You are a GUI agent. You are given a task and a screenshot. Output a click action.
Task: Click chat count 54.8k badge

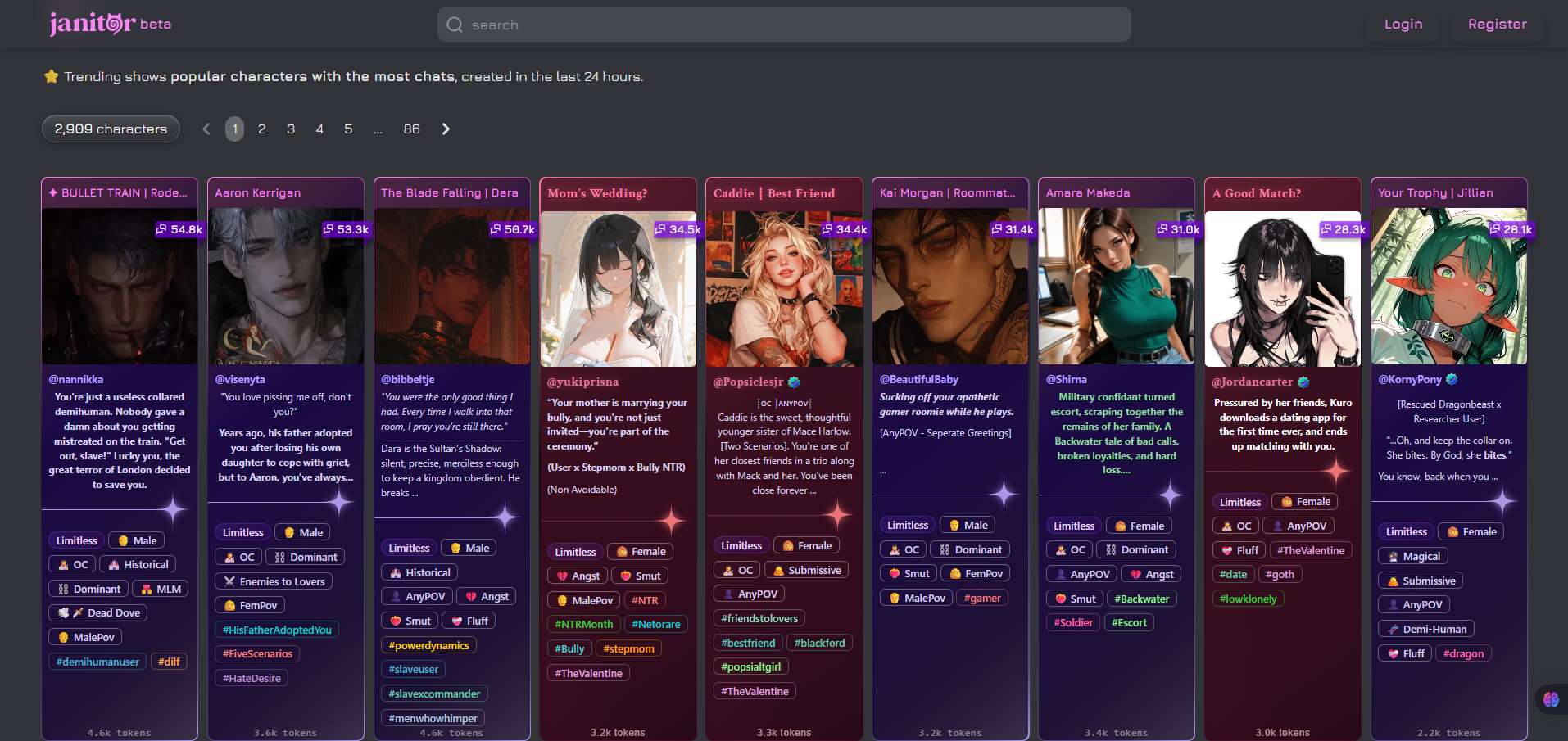(x=179, y=229)
